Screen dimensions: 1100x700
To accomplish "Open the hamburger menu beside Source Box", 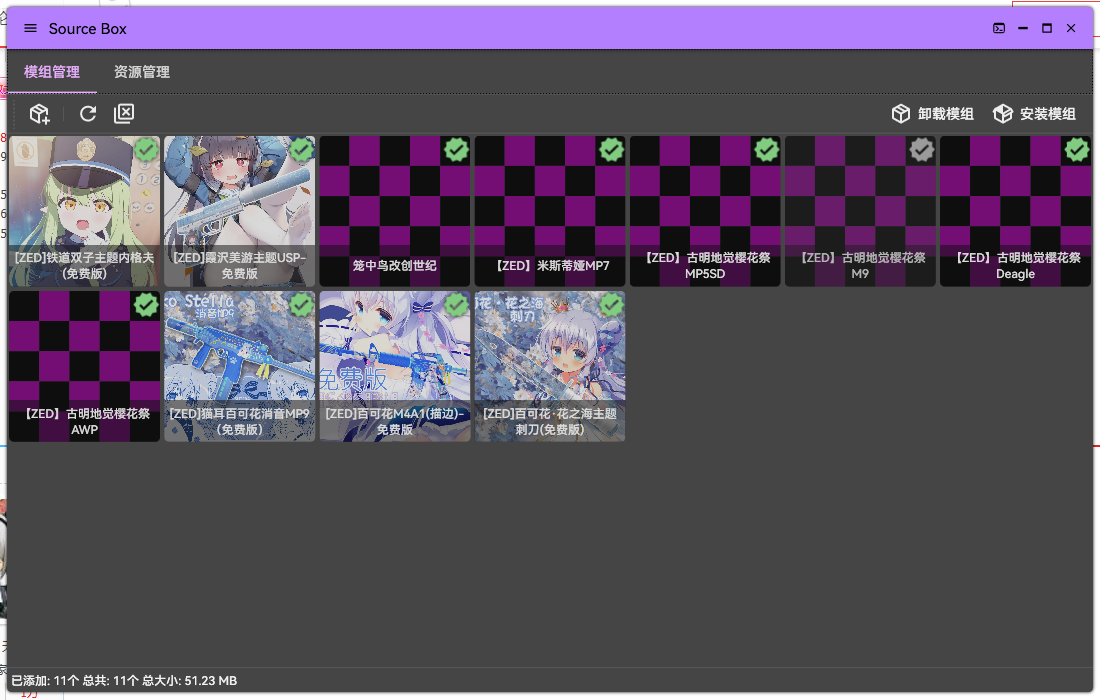I will (x=30, y=28).
